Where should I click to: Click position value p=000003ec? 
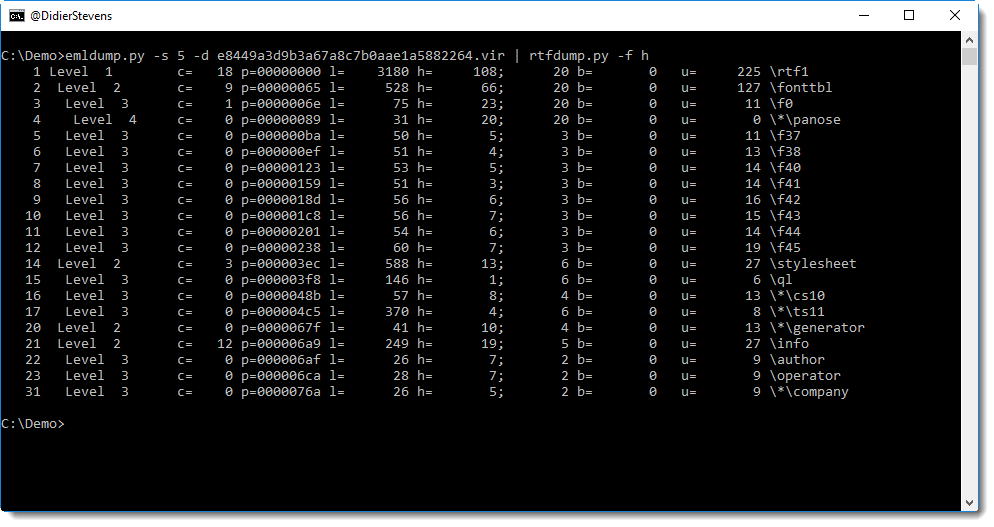point(281,264)
